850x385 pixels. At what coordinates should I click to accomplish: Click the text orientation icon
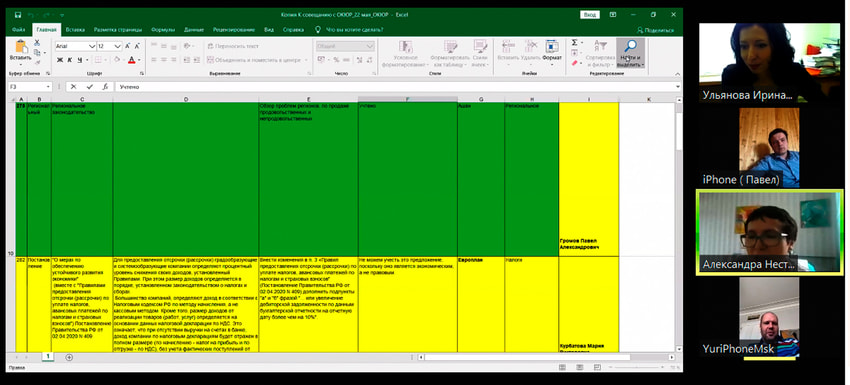pyautogui.click(x=187, y=47)
